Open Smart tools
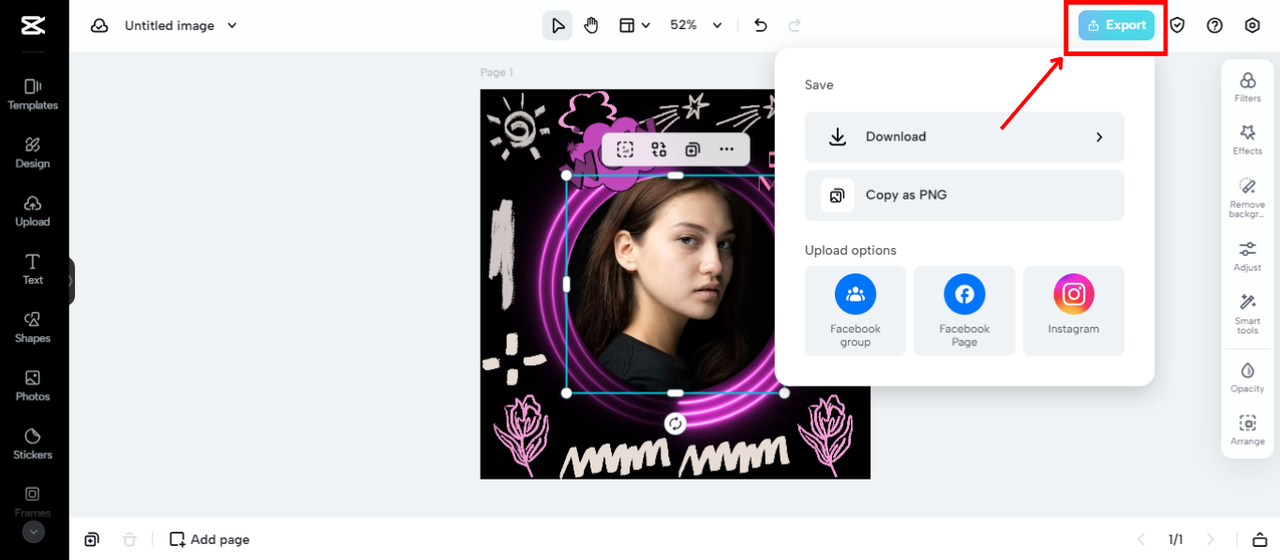Image resolution: width=1280 pixels, height=560 pixels. click(1247, 314)
